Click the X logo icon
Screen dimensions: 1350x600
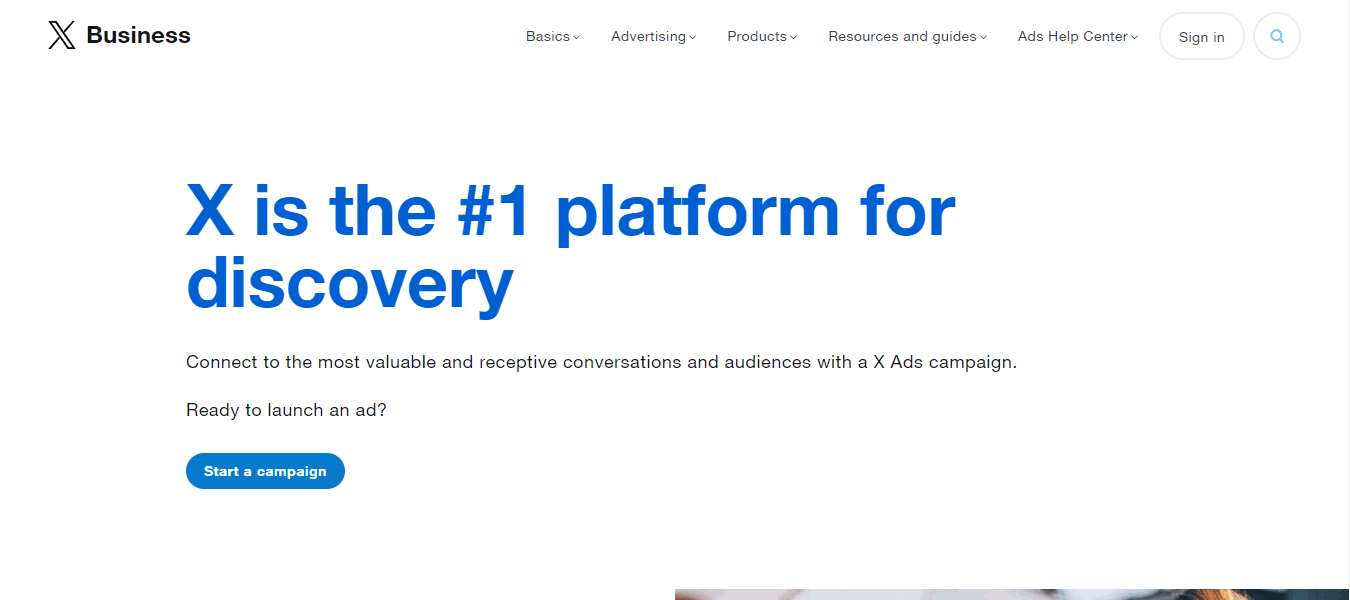(x=61, y=36)
